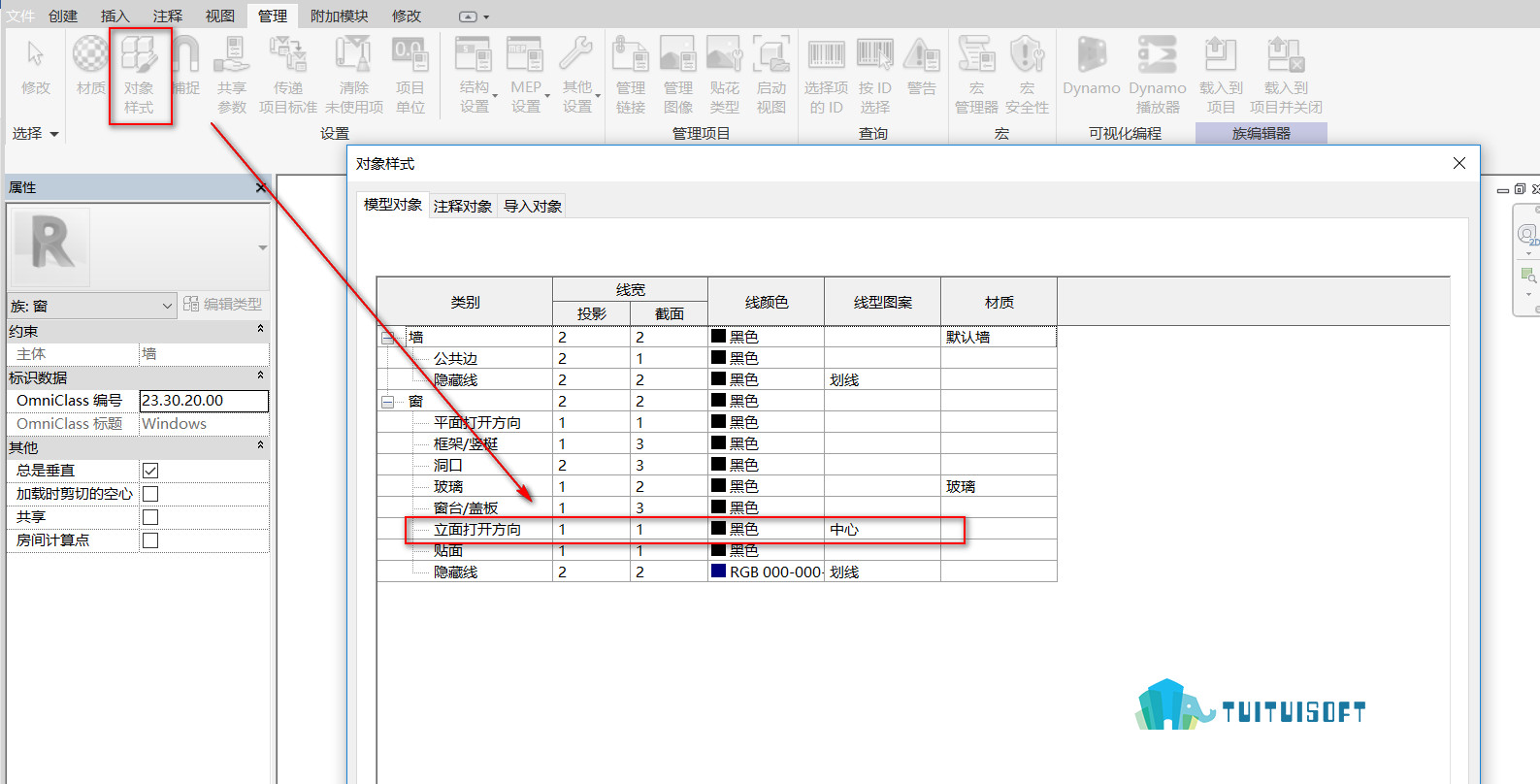Image resolution: width=1540 pixels, height=784 pixels.
Task: Select the 注释对象 tab
Action: 463,206
